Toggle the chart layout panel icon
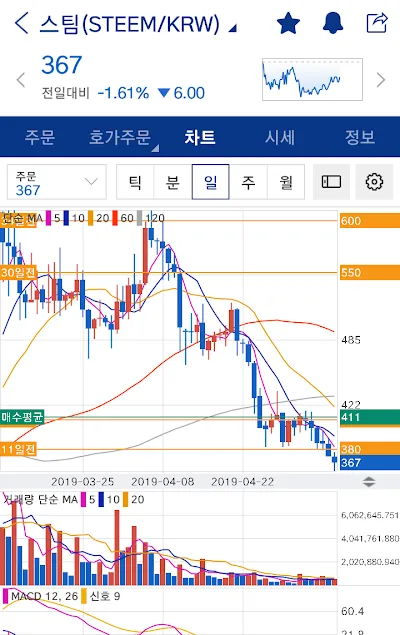 pos(332,182)
